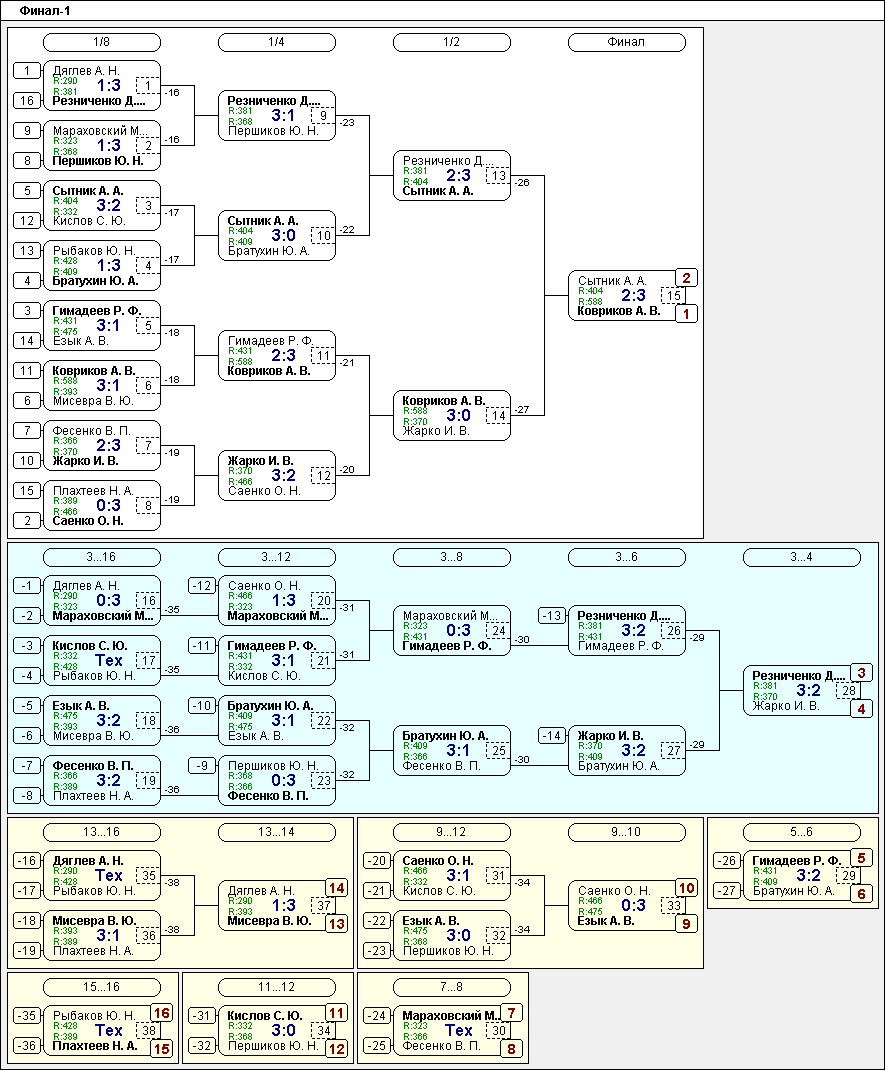Open match Саенко vs Кислов 3:1
Screen dimensions: 887x1071
tap(451, 876)
